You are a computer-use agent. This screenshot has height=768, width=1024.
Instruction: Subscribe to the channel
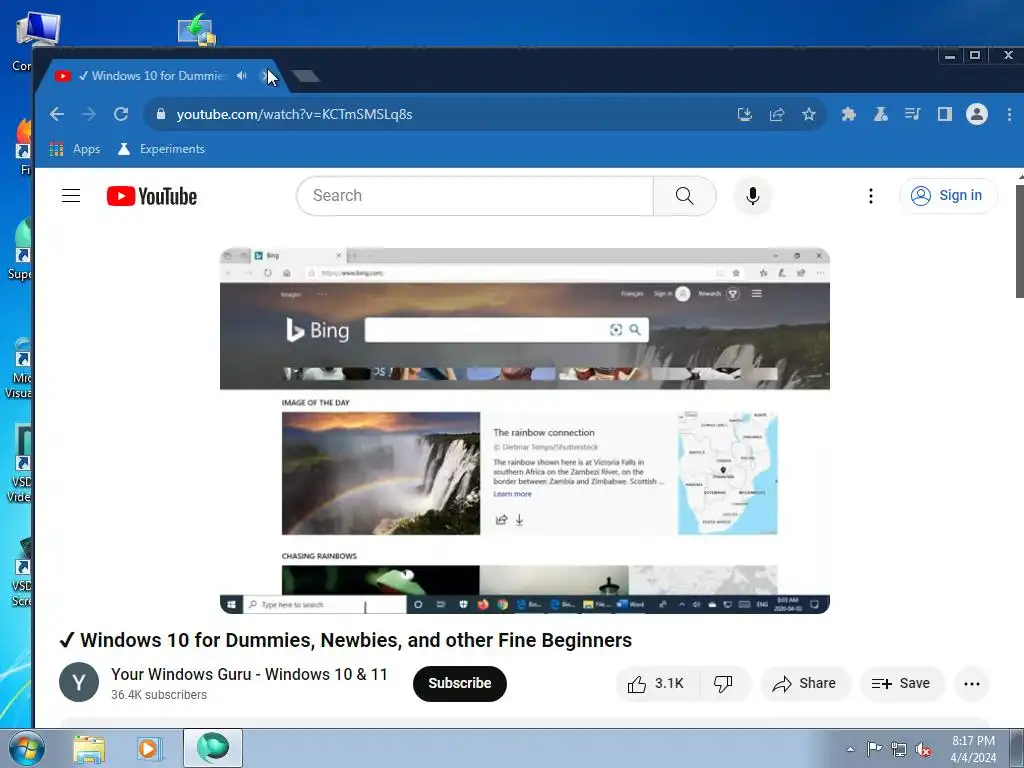[460, 683]
